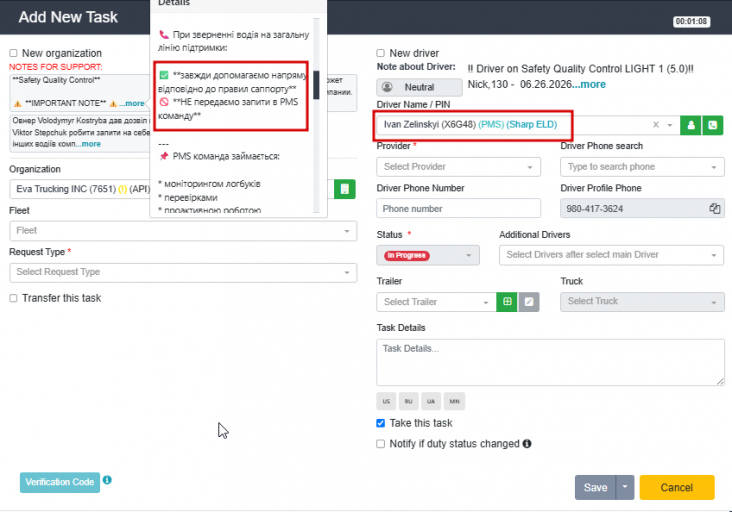
Task: Expand driver note via more link
Action: [x=589, y=84]
